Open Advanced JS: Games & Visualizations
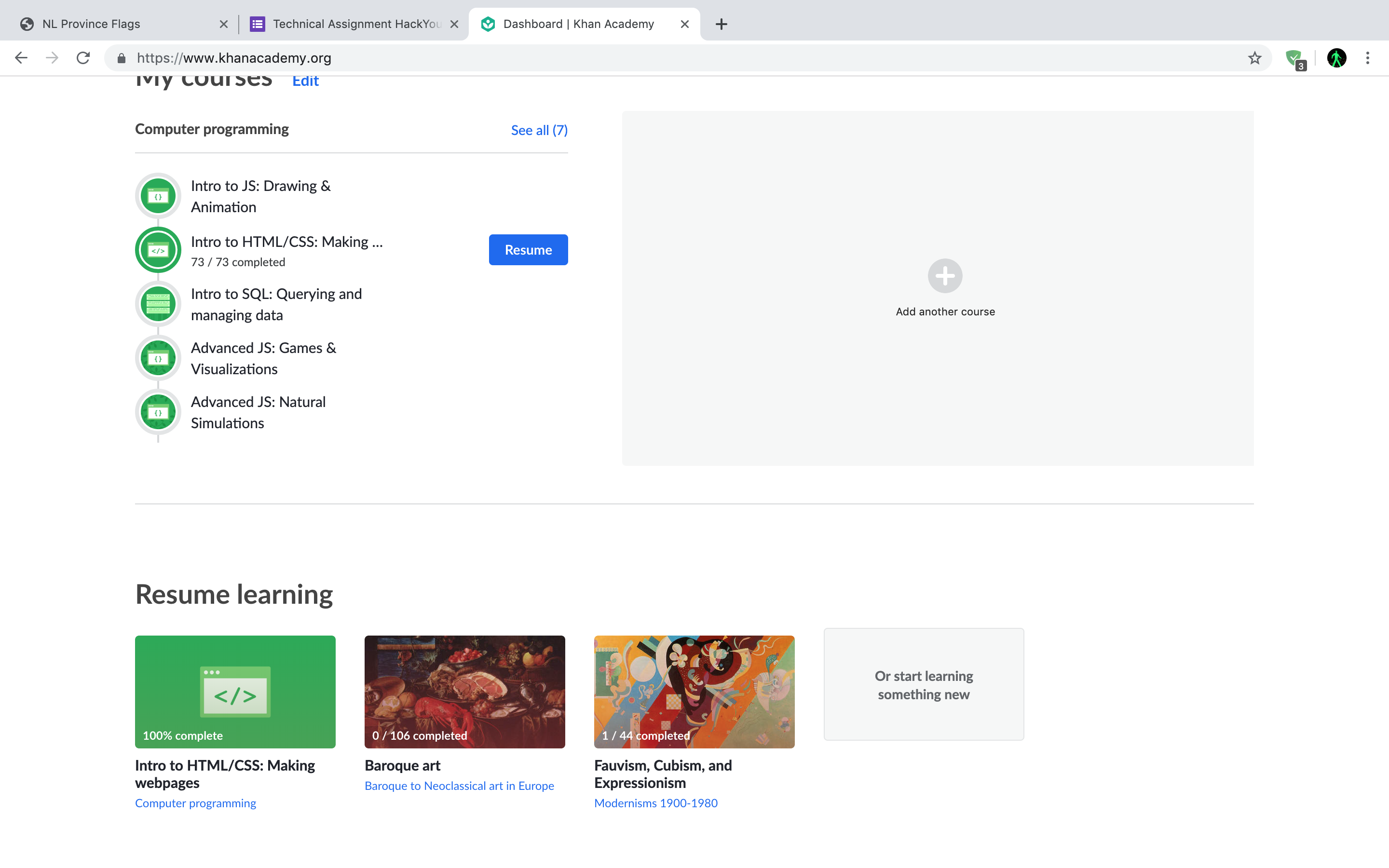The image size is (1389, 868). 263,358
